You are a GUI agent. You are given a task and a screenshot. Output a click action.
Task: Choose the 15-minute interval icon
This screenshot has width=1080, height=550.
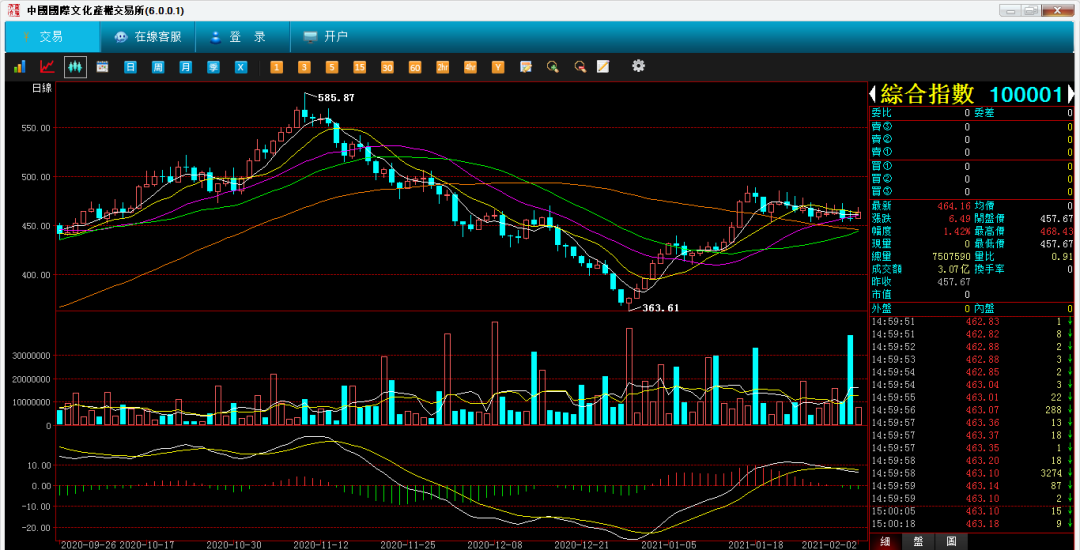[360, 67]
